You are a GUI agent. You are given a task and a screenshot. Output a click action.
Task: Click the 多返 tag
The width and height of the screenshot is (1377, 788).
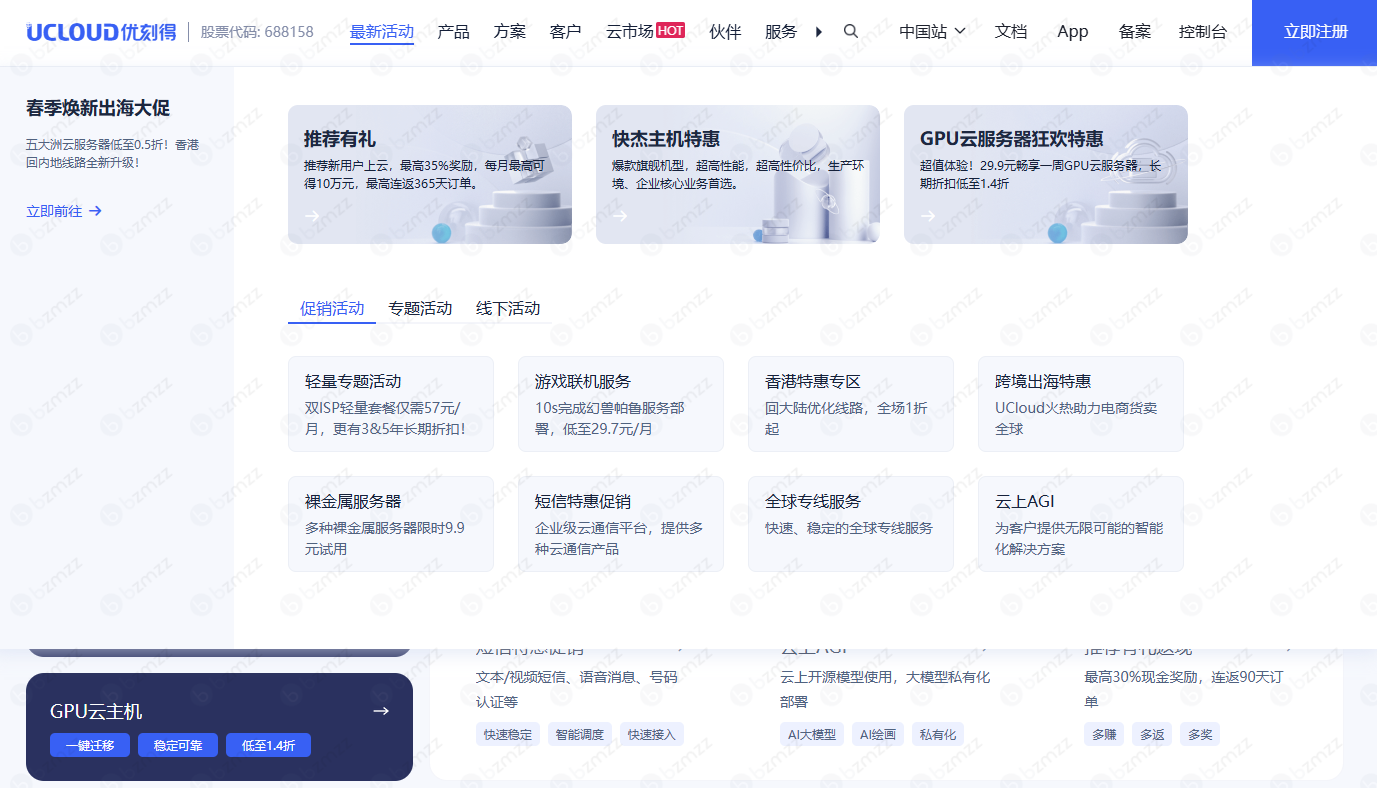point(1152,735)
